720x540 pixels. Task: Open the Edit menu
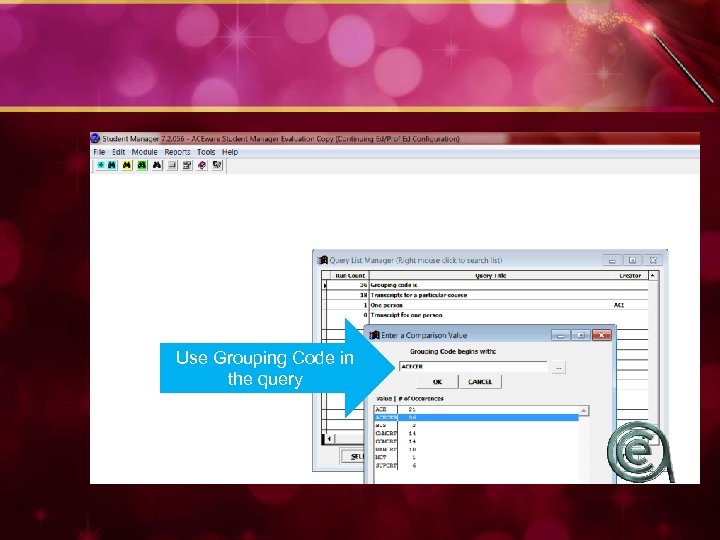coord(118,152)
